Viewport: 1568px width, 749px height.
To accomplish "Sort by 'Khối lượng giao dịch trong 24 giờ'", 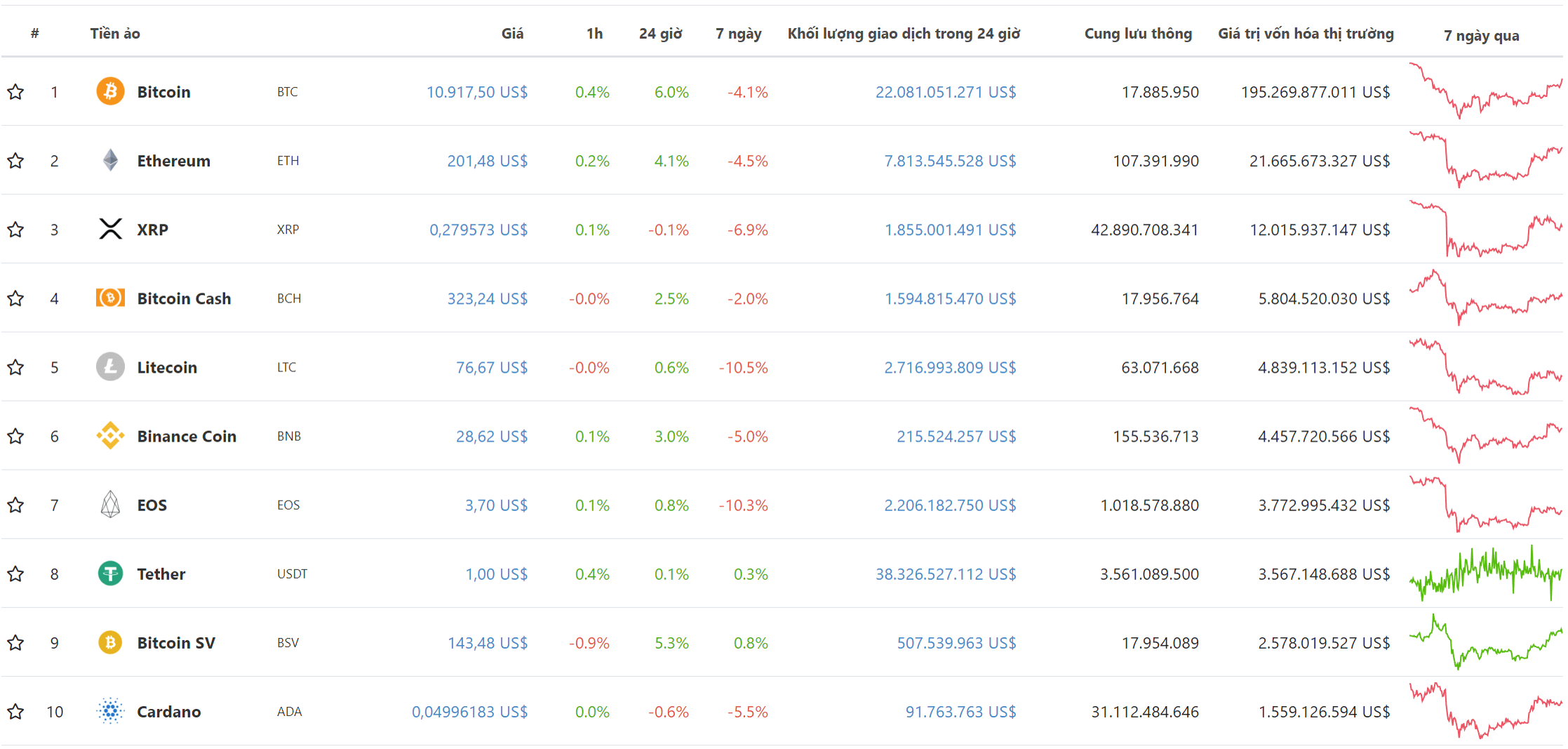I will (x=904, y=33).
